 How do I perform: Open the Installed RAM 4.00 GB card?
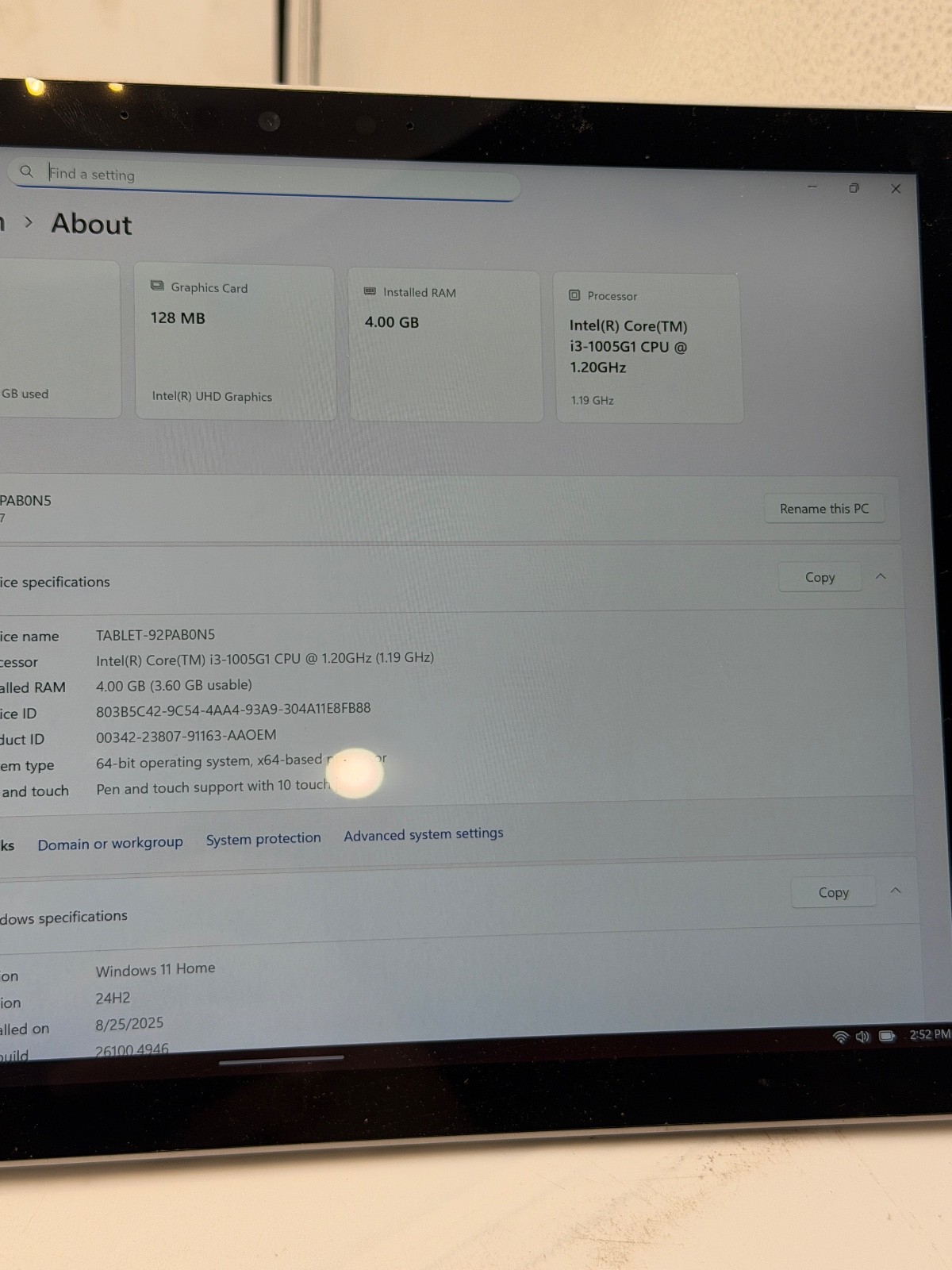click(x=446, y=346)
